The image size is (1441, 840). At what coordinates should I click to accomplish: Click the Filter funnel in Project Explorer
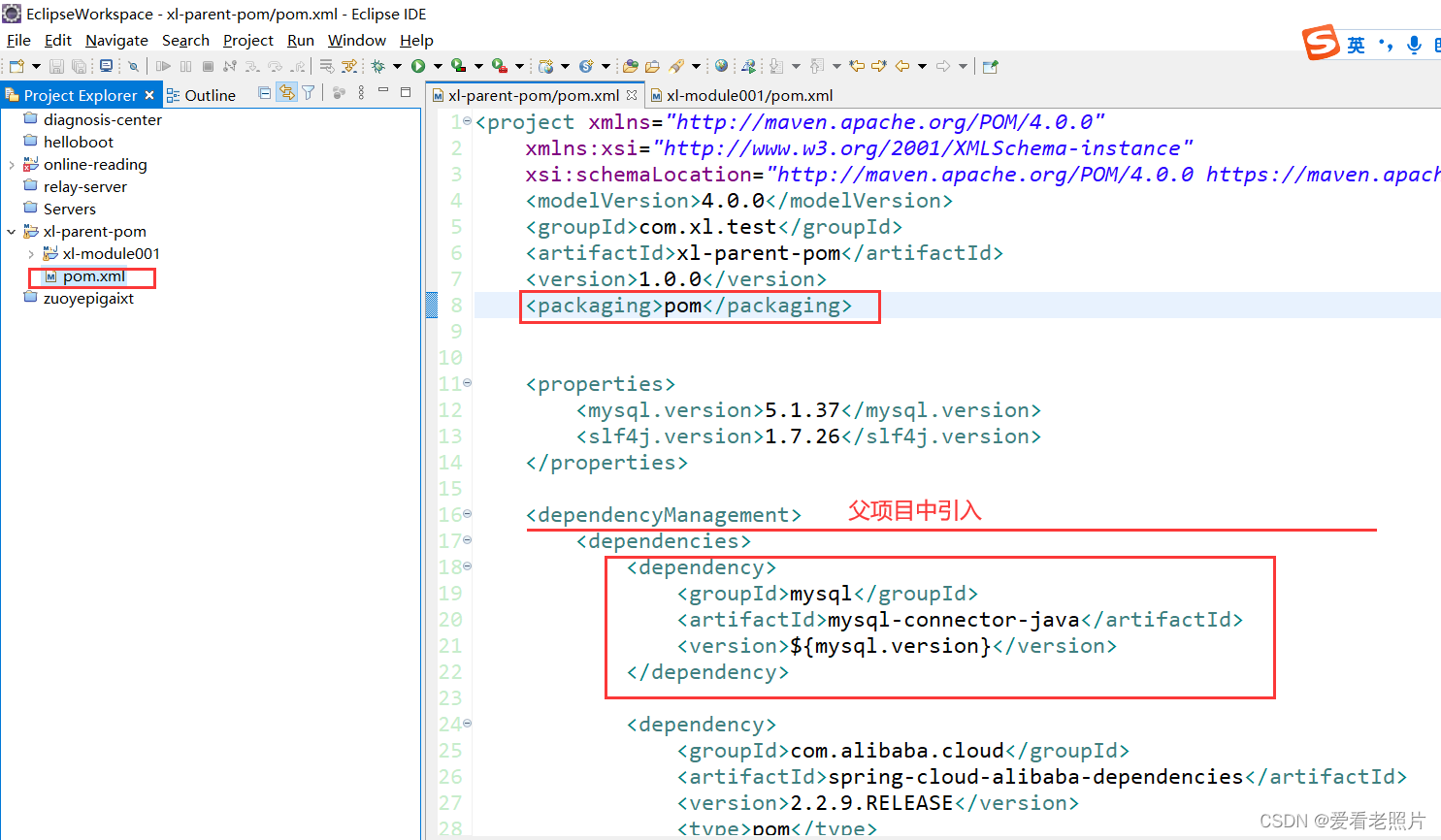[x=309, y=93]
